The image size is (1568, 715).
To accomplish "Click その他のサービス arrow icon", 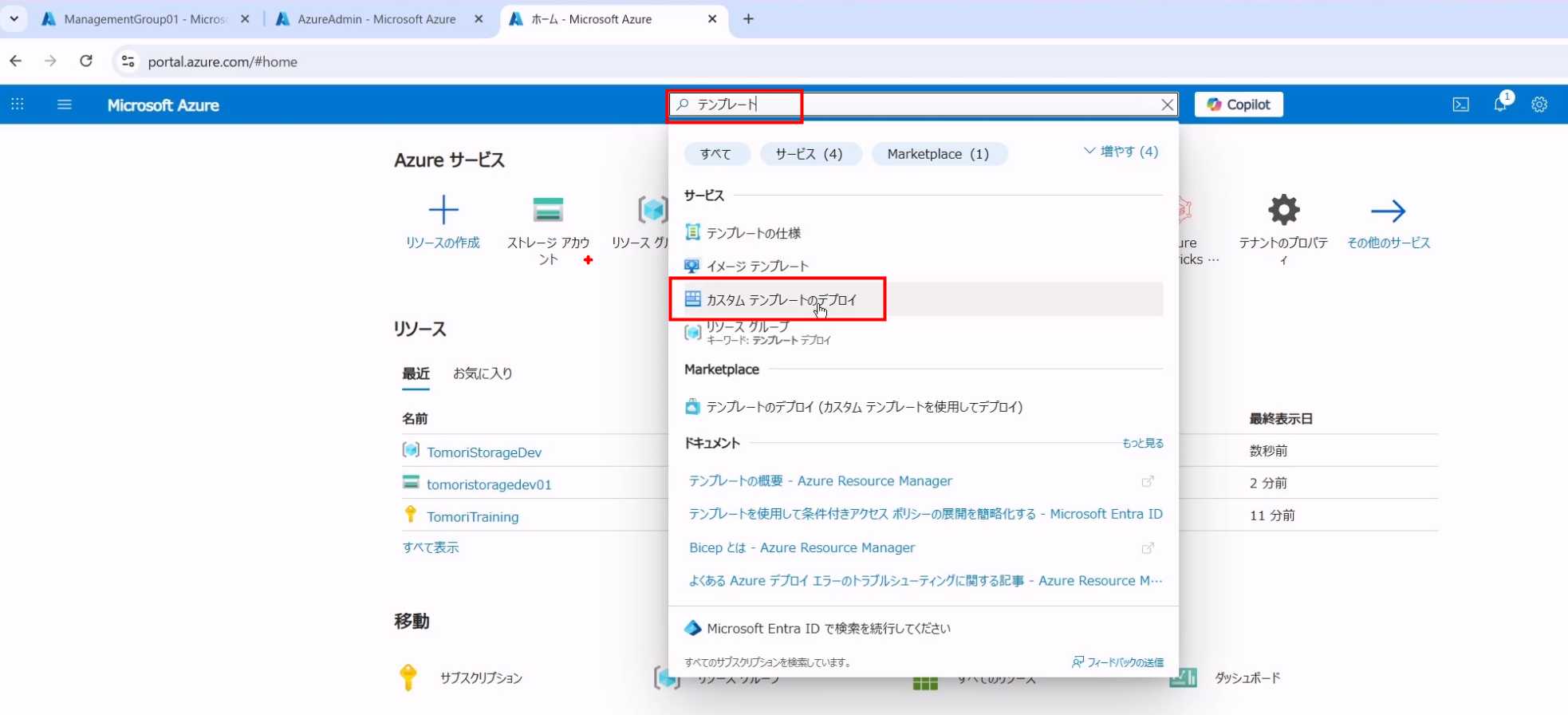I will point(1388,211).
